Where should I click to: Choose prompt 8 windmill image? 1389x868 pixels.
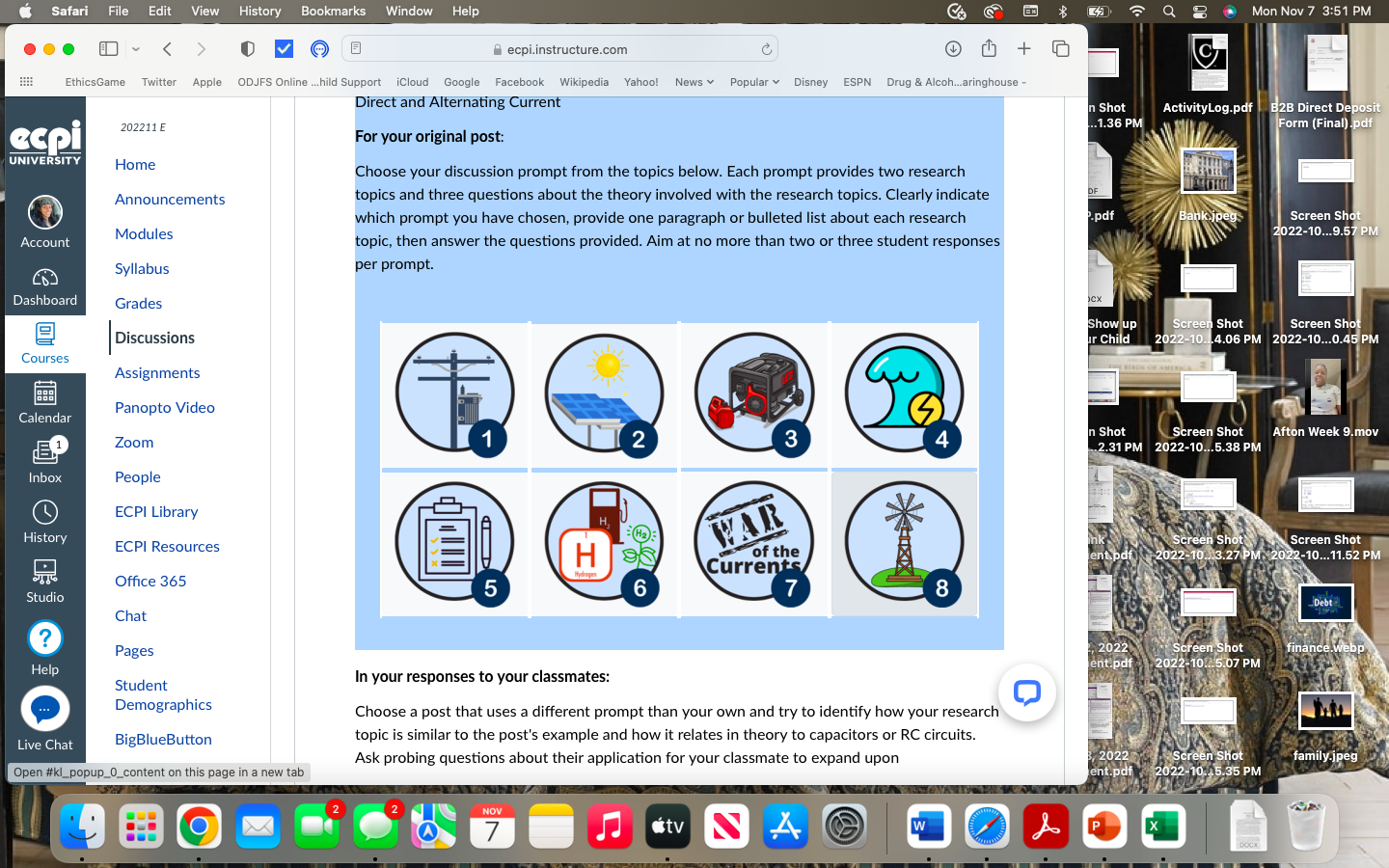click(905, 543)
